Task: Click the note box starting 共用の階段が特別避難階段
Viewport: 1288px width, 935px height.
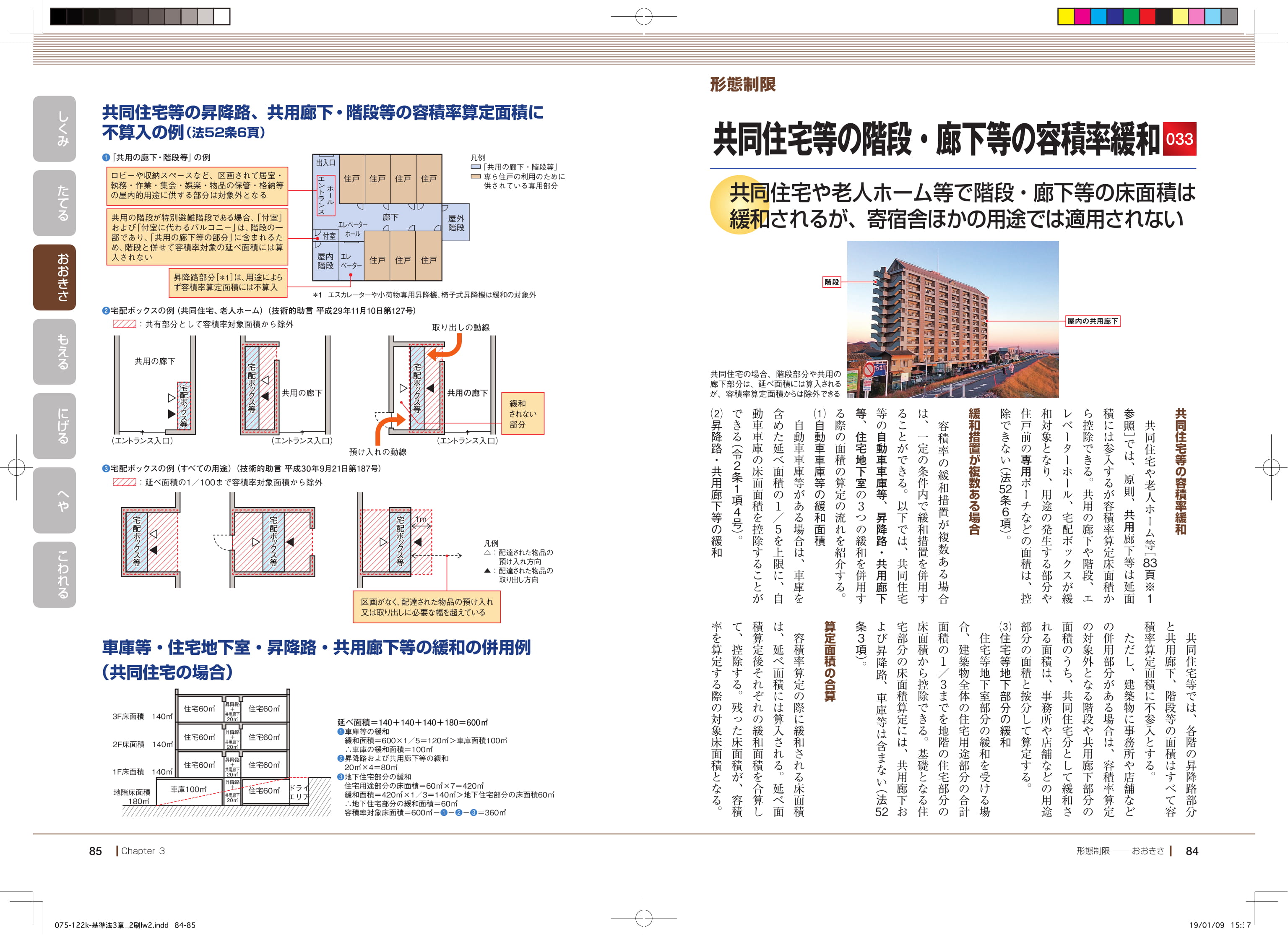Action: (x=197, y=237)
